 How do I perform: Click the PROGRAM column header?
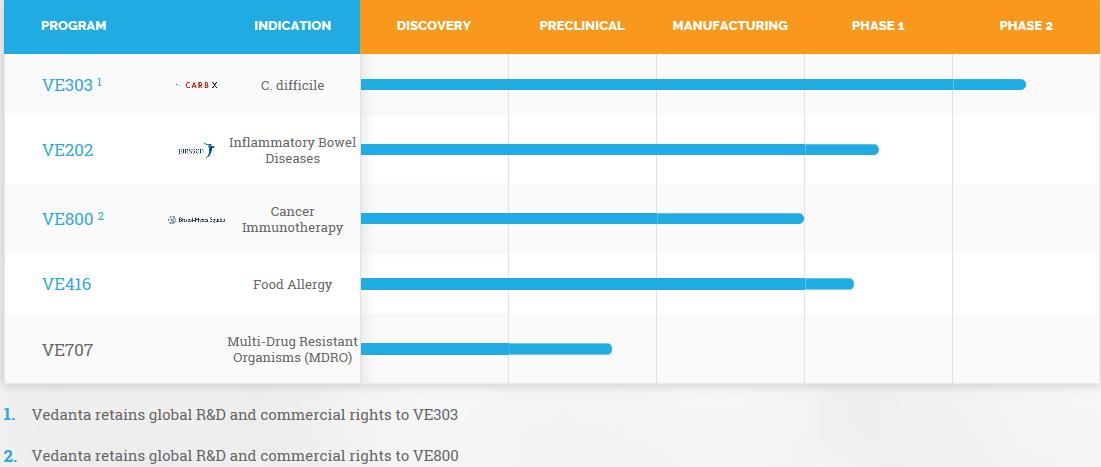coord(73,26)
